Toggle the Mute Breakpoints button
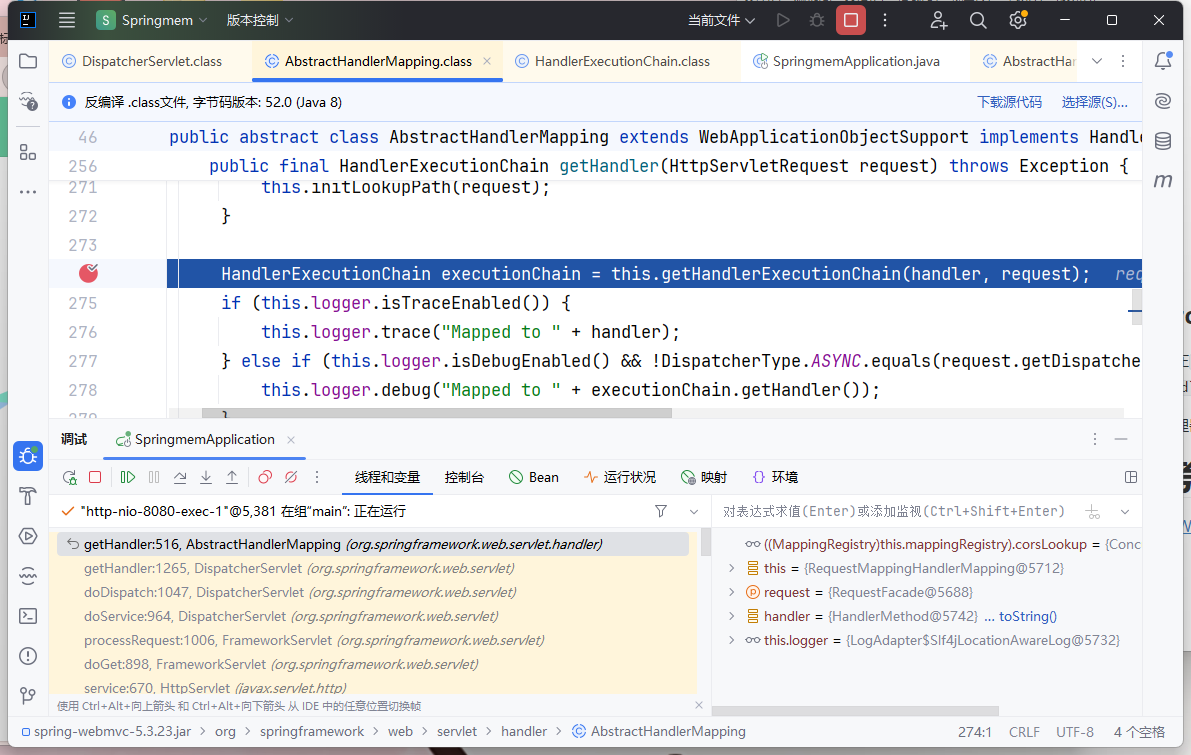The image size is (1191, 755). coord(291,478)
